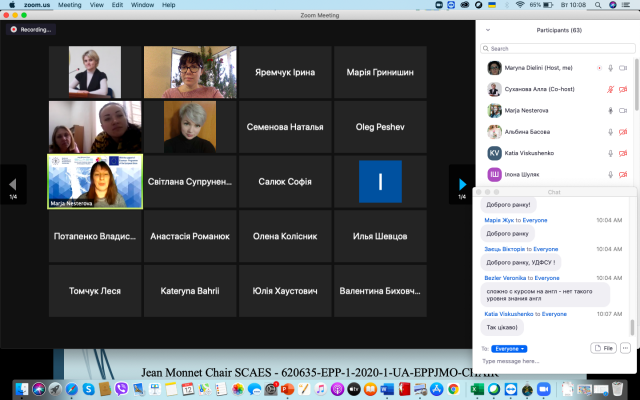Click the Ukrainian flag input source icon

(492, 5)
